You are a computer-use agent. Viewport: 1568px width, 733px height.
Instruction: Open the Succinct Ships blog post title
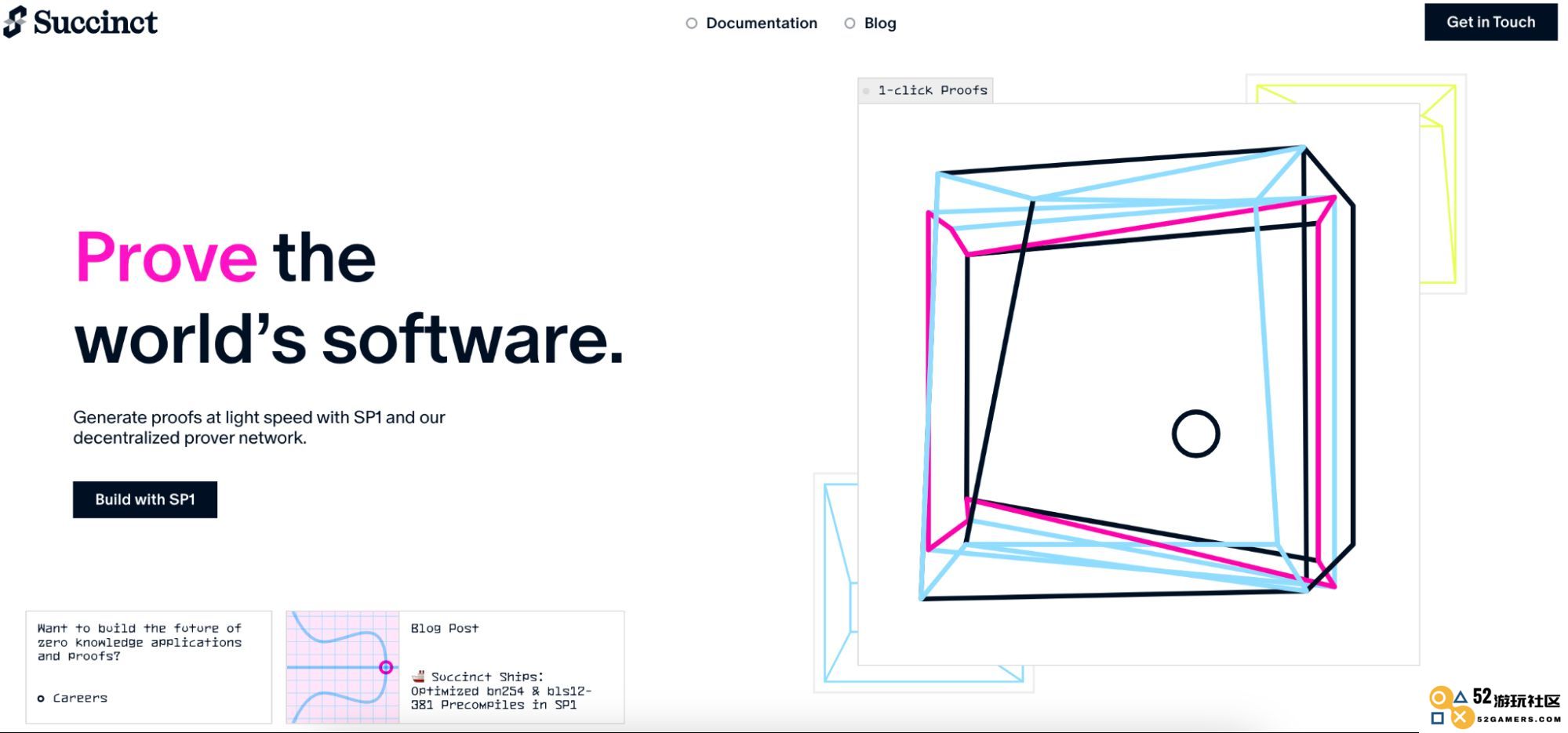point(501,691)
